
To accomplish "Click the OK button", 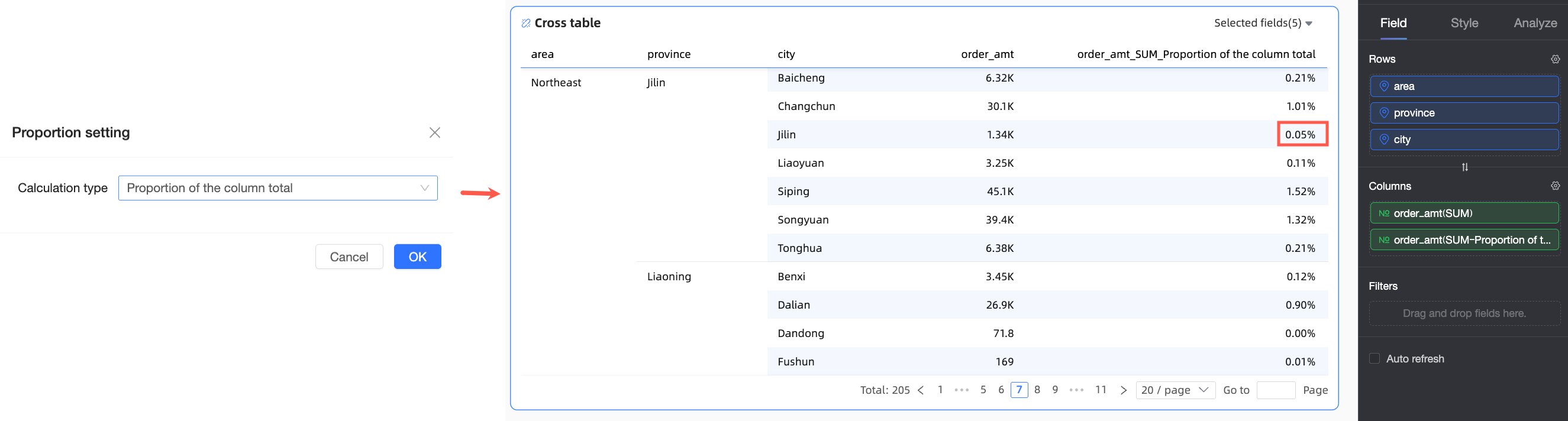I will (x=417, y=257).
